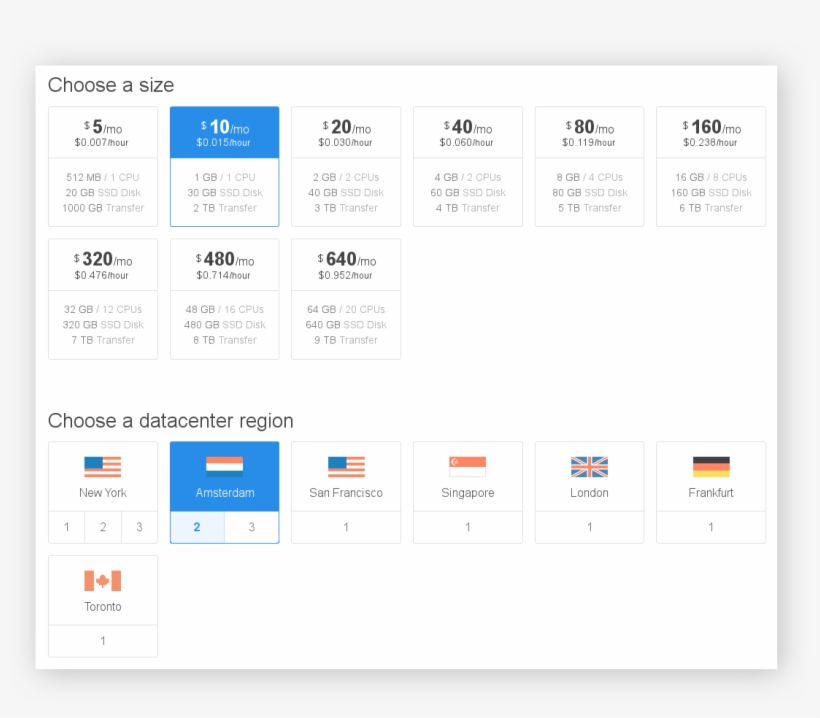Click the Toronto Canadian flag icon
Viewport: 820px width, 718px height.
coord(102,581)
